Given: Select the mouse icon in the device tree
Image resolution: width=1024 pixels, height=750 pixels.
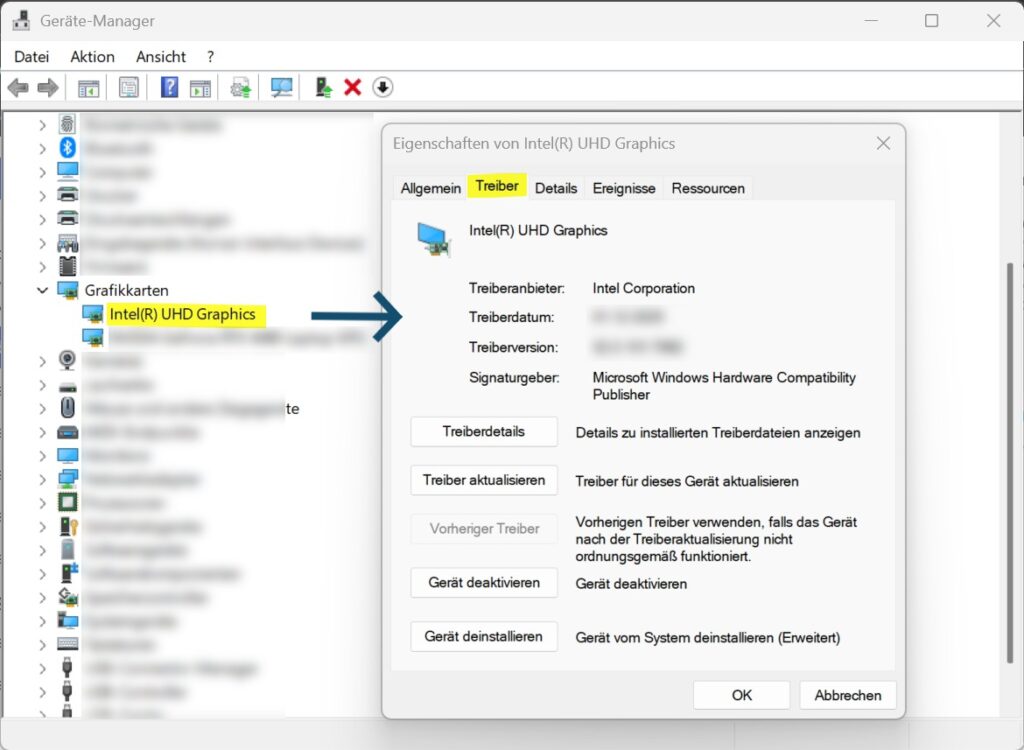Looking at the screenshot, I should tap(67, 408).
